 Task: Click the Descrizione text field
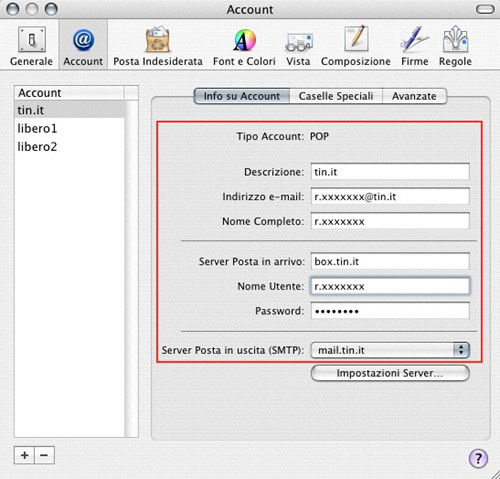pyautogui.click(x=390, y=172)
